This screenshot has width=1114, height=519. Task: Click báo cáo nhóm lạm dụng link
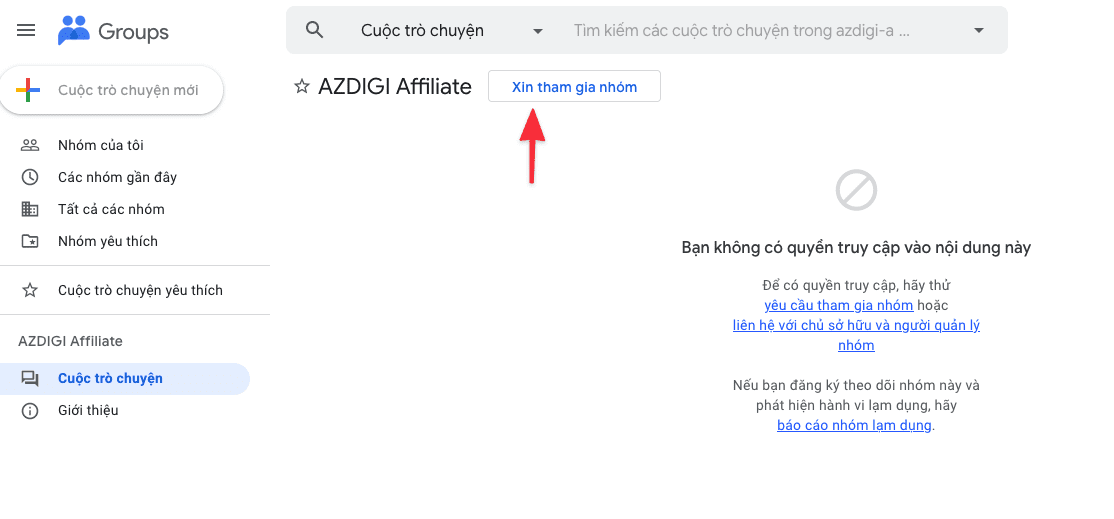pyautogui.click(x=854, y=425)
